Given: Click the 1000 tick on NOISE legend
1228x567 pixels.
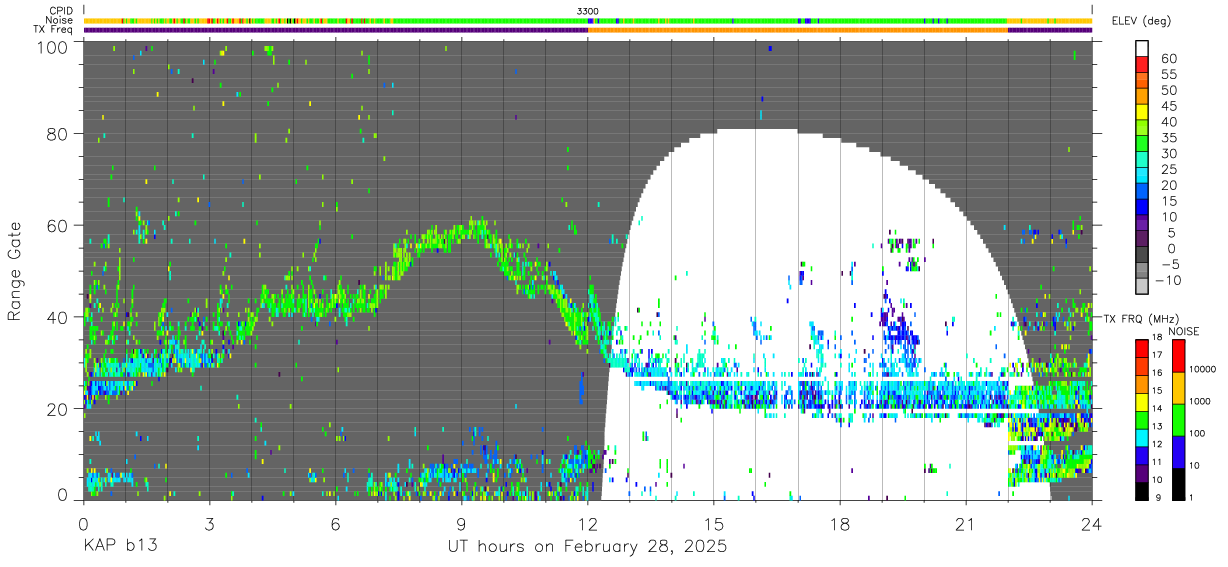Looking at the screenshot, I should coord(1201,400).
